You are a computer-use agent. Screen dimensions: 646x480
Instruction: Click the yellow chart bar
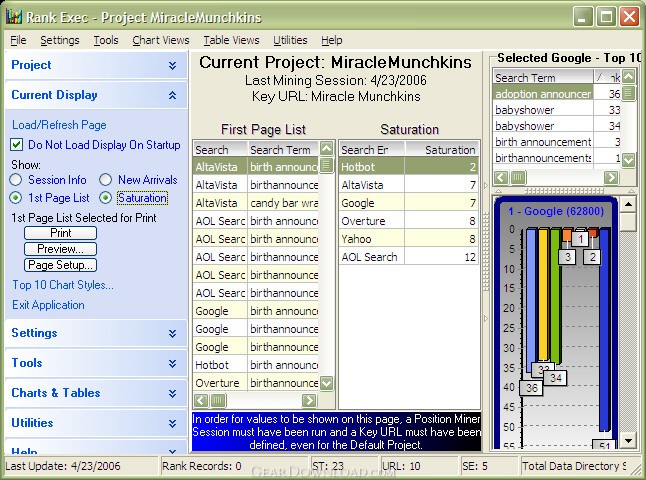pyautogui.click(x=543, y=297)
